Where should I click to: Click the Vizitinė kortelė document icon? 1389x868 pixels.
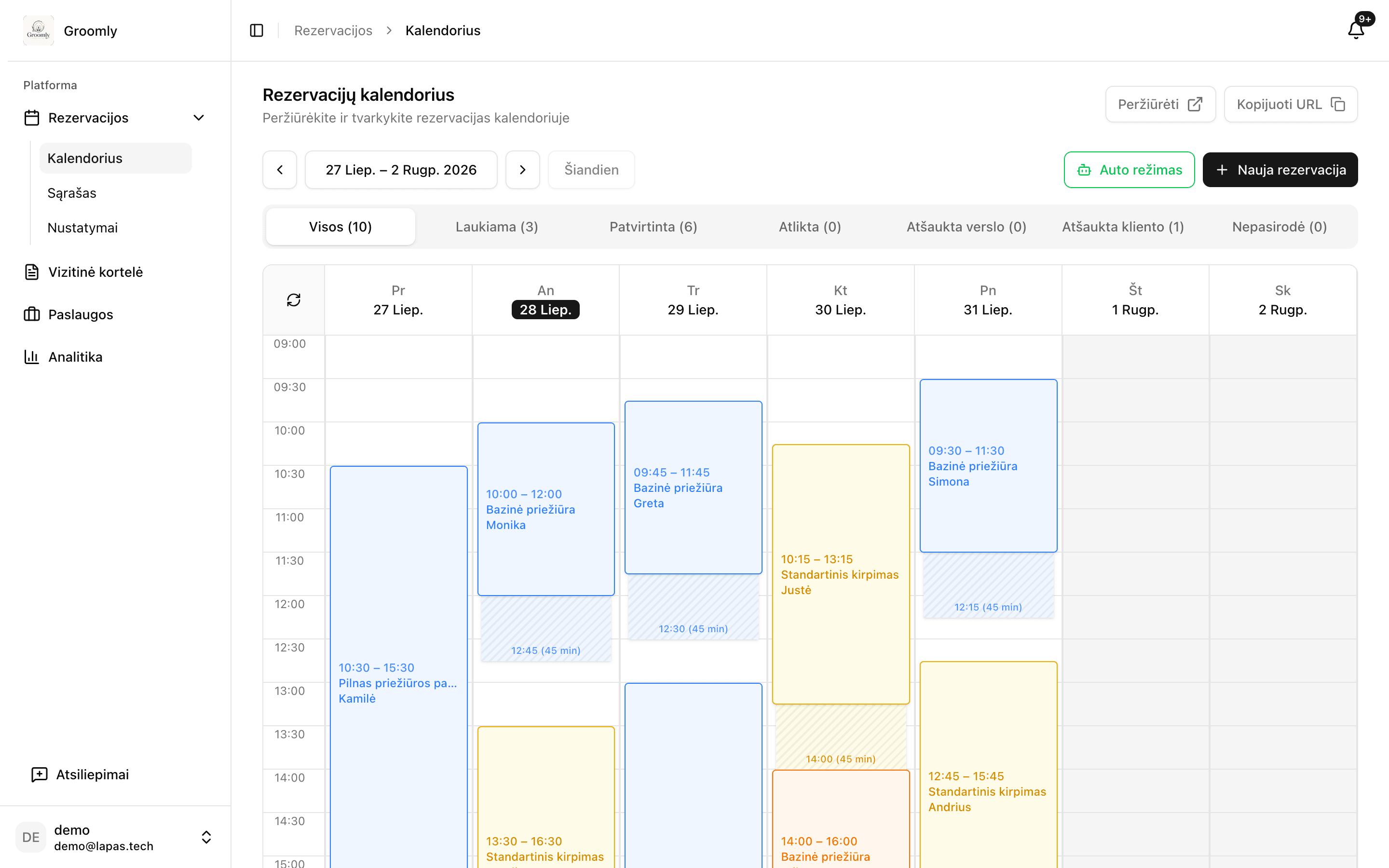point(31,272)
